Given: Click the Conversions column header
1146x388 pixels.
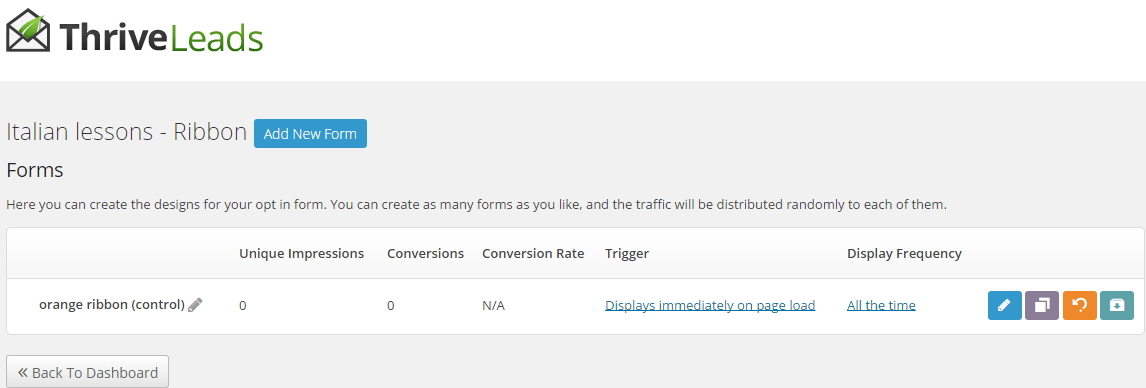Looking at the screenshot, I should point(425,254).
